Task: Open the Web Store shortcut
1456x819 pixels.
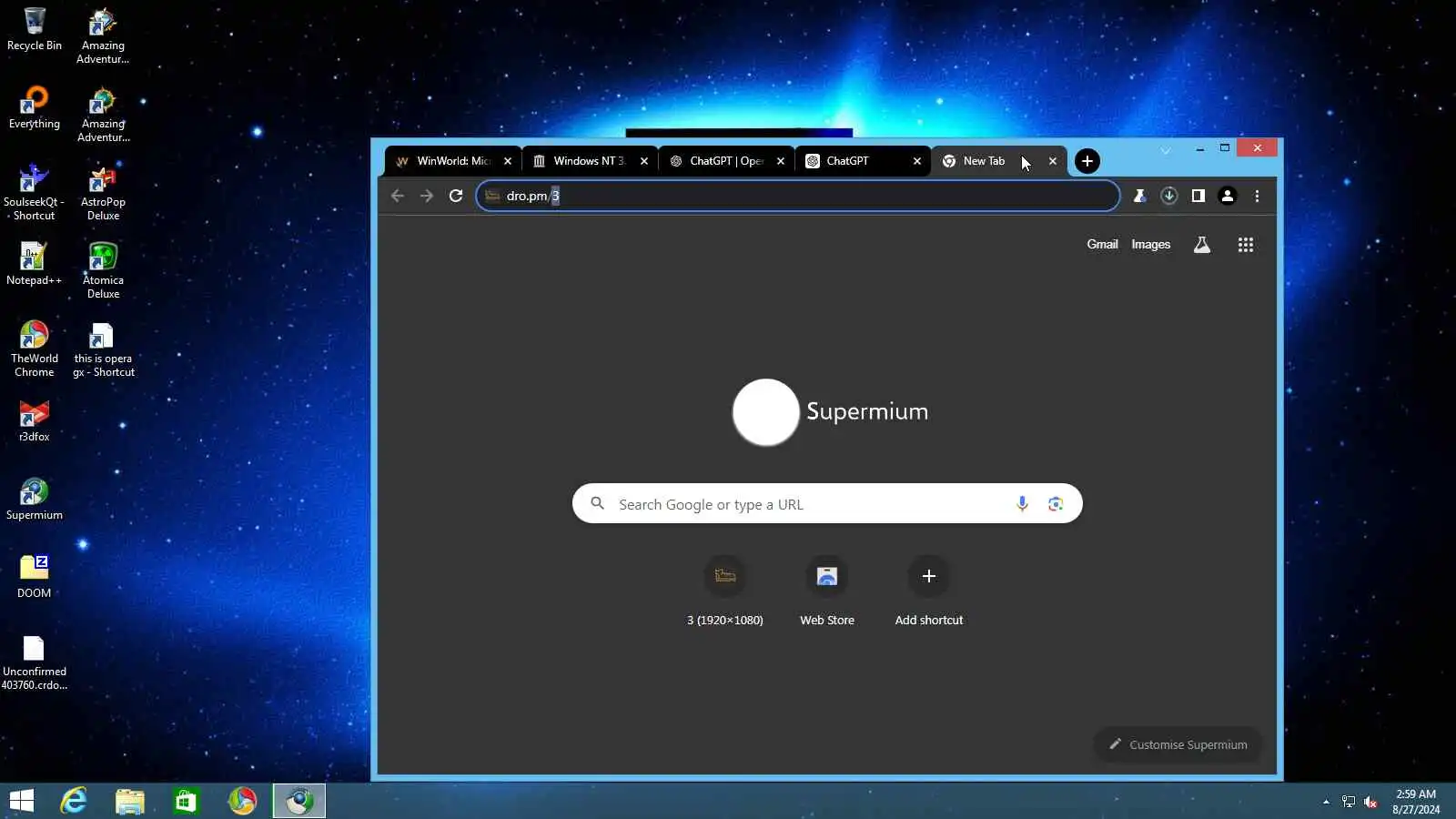Action: 827,591
